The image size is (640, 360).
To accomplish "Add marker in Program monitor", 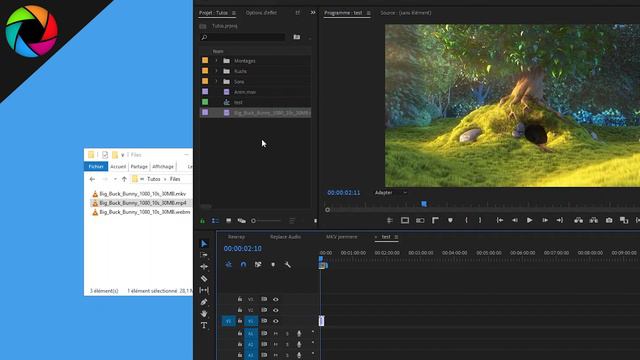I will (450, 220).
